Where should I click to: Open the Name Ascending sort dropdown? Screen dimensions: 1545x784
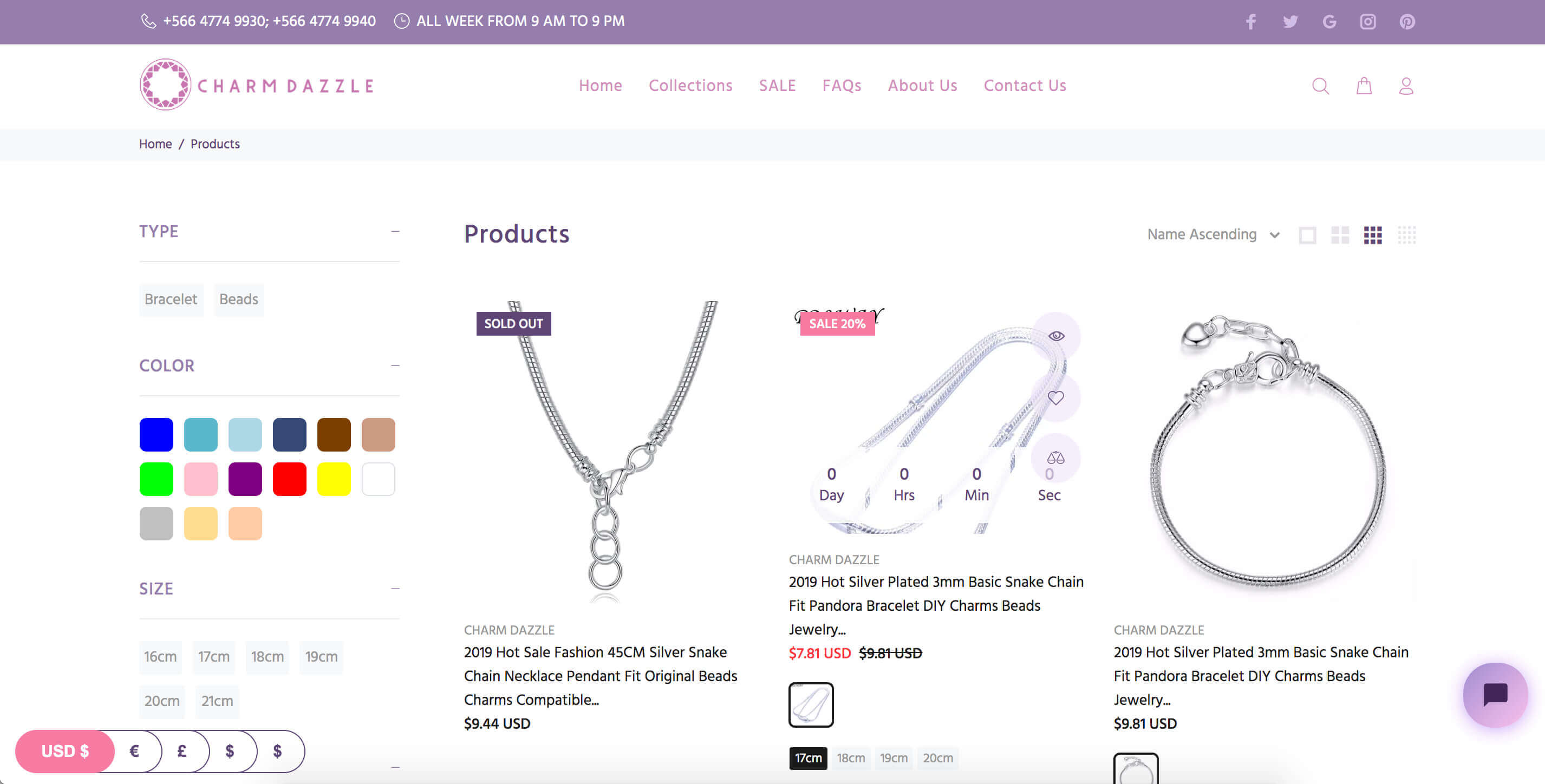pos(1212,234)
